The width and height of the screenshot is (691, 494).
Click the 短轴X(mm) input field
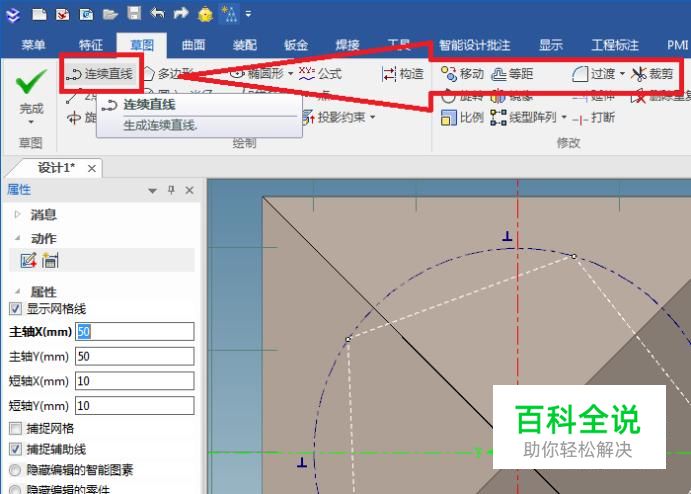point(134,381)
